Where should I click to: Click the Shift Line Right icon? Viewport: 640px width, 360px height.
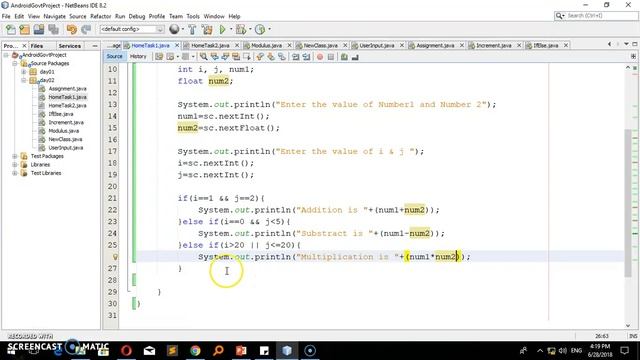306,57
